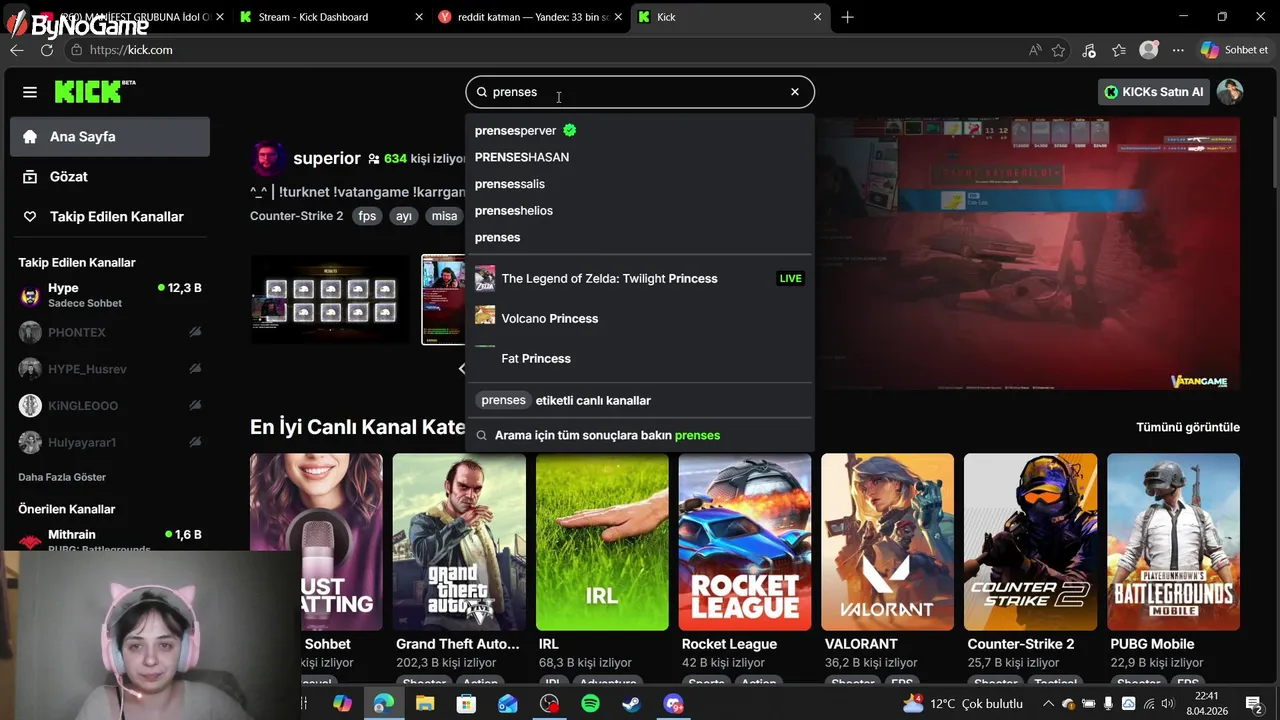
Task: Open KiNGLEOOO channel in sidebar
Action: pos(110,406)
